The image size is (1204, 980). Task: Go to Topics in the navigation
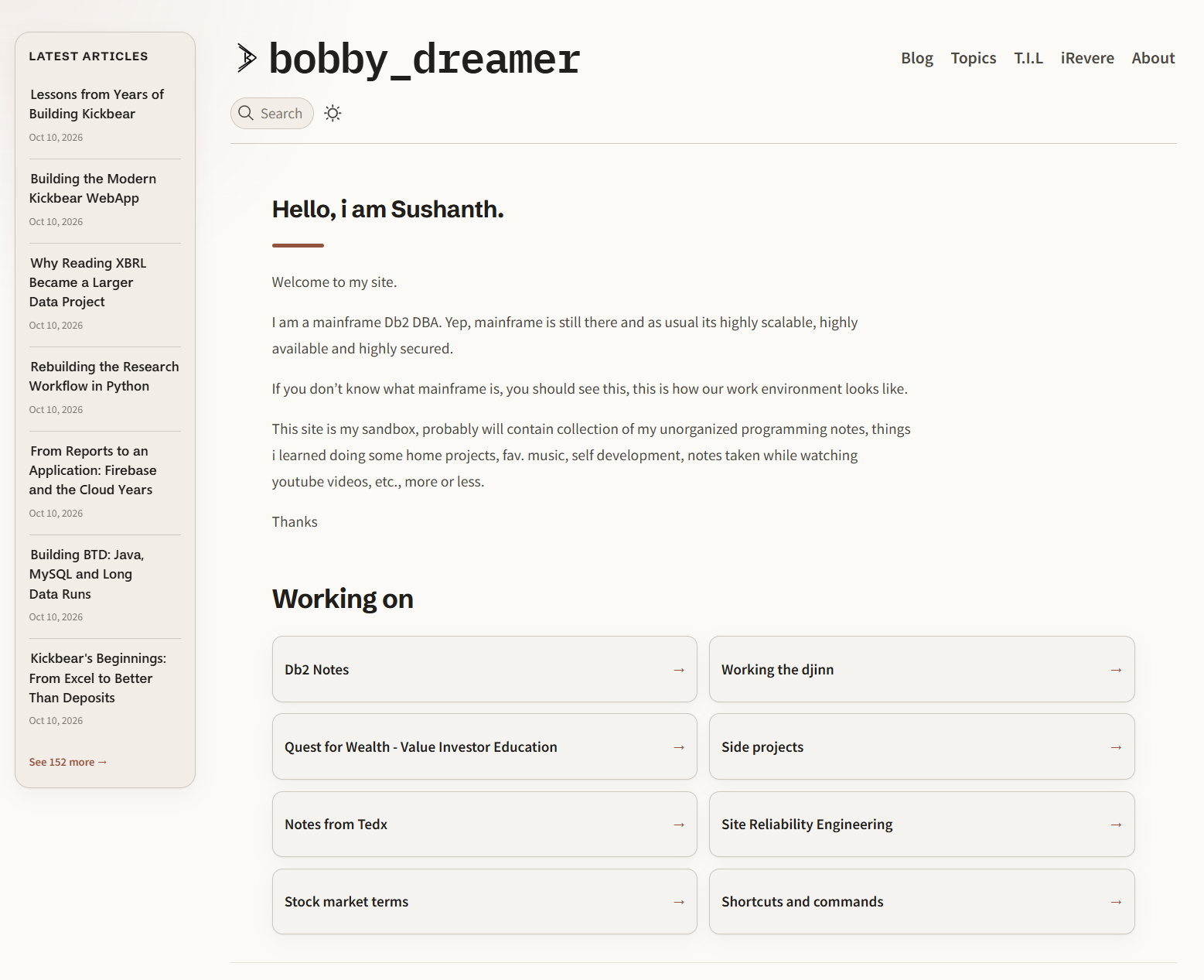pos(974,58)
